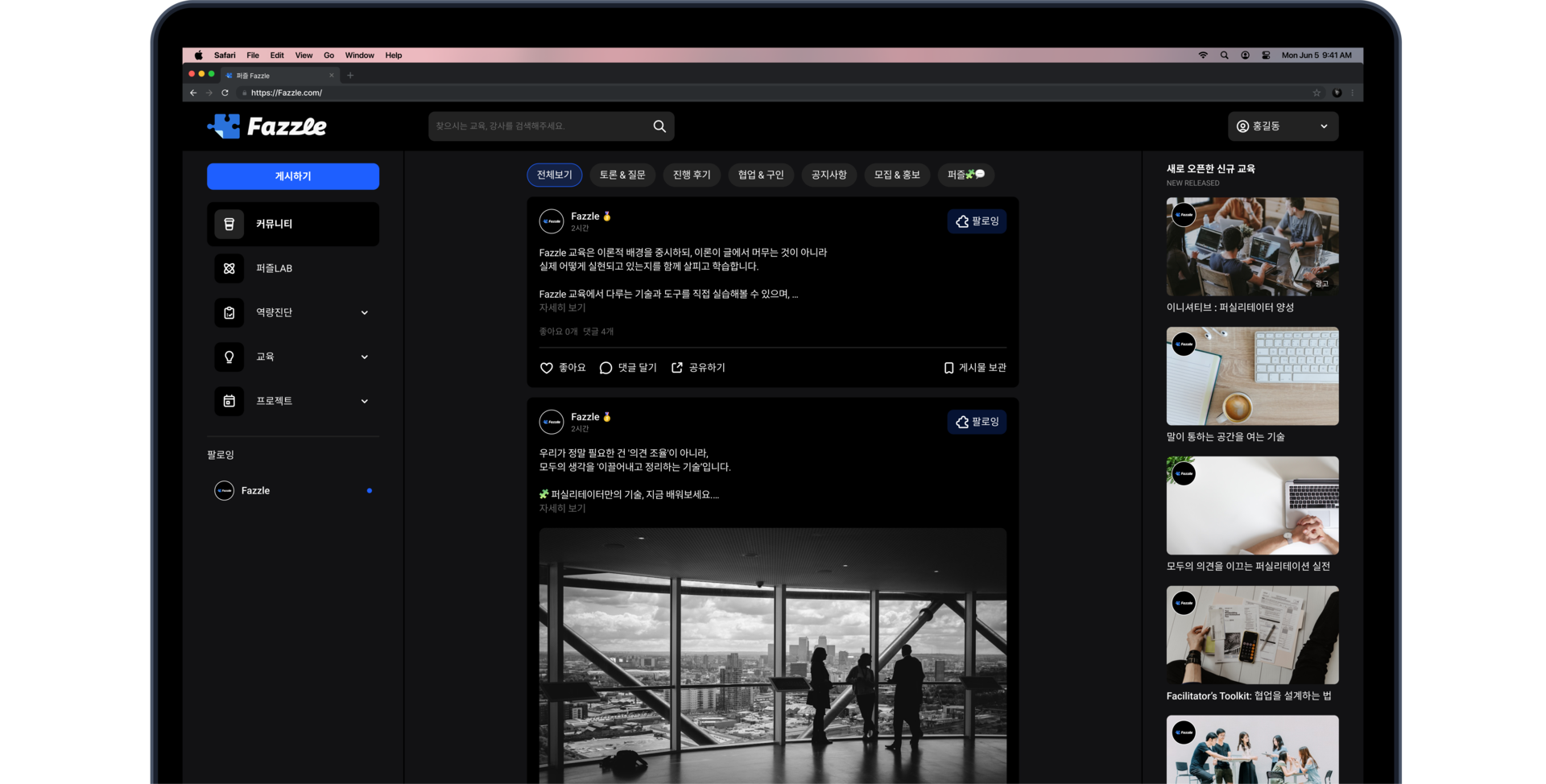The image size is (1546, 784).
Task: Open the View menu in menu bar
Action: (304, 56)
